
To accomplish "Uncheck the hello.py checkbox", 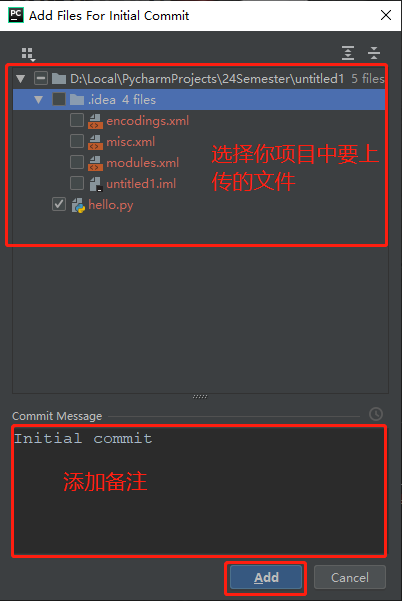I will pos(59,204).
